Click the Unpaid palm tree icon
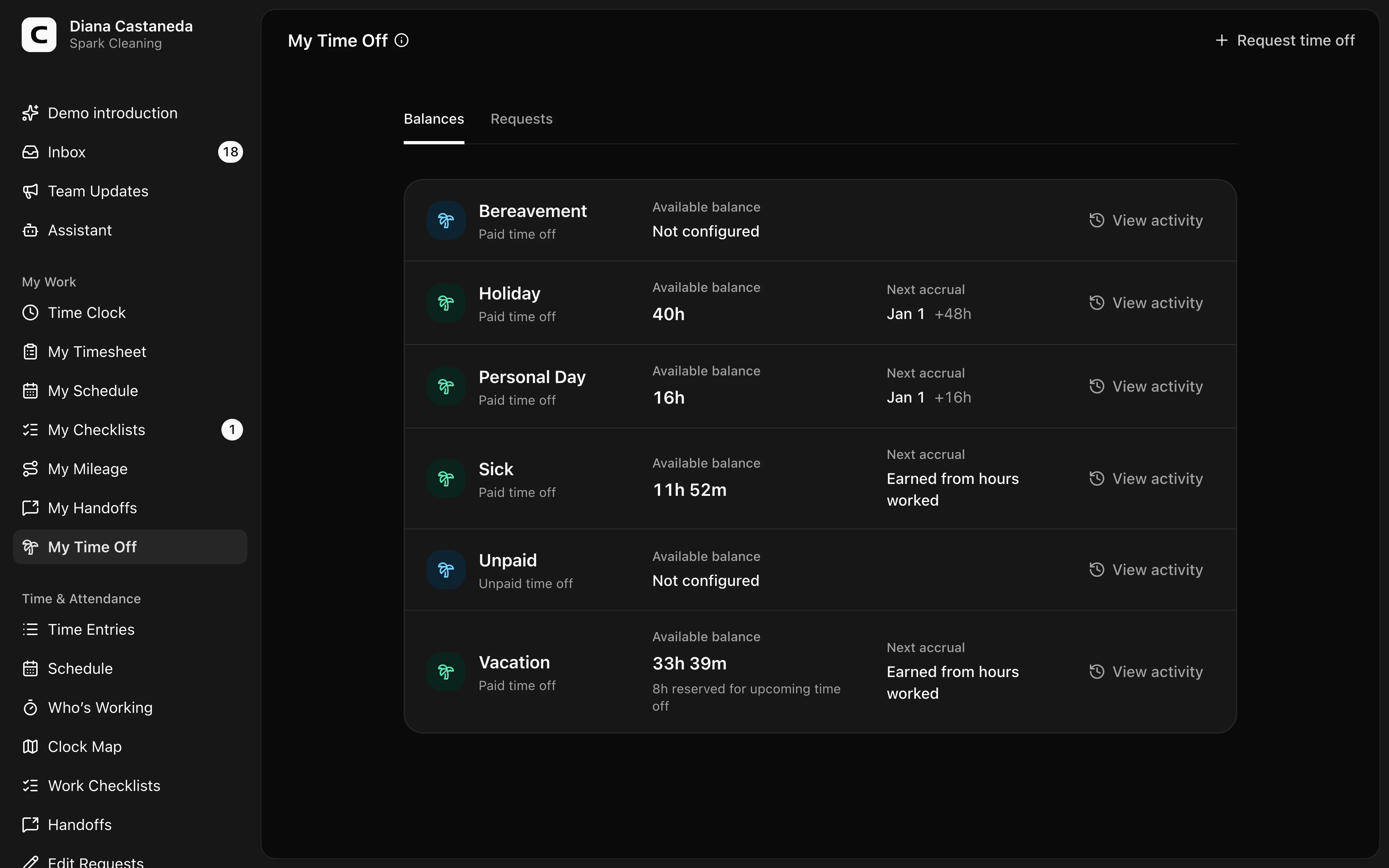 click(x=446, y=570)
